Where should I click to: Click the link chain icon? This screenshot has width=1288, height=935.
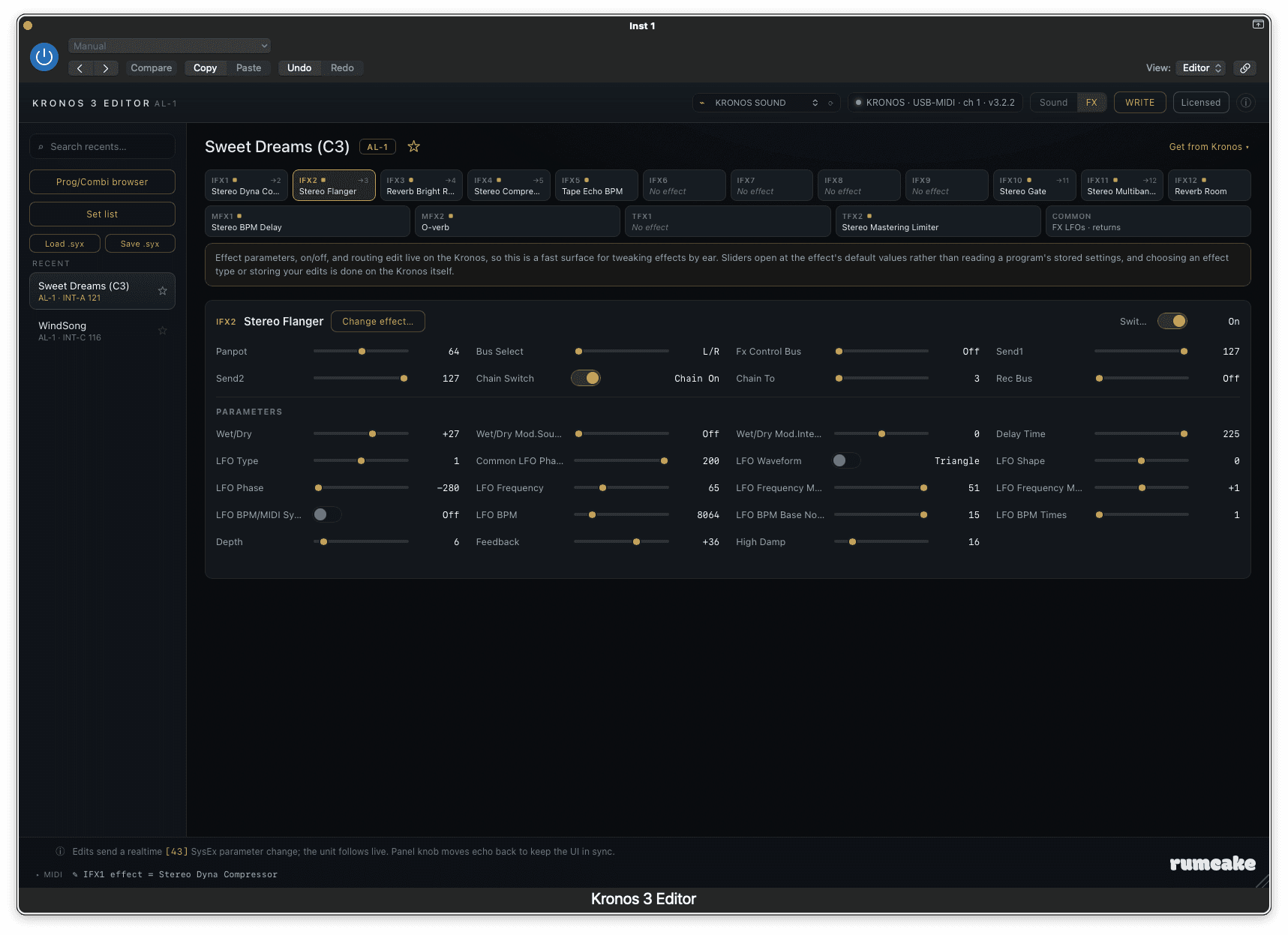pos(1245,68)
